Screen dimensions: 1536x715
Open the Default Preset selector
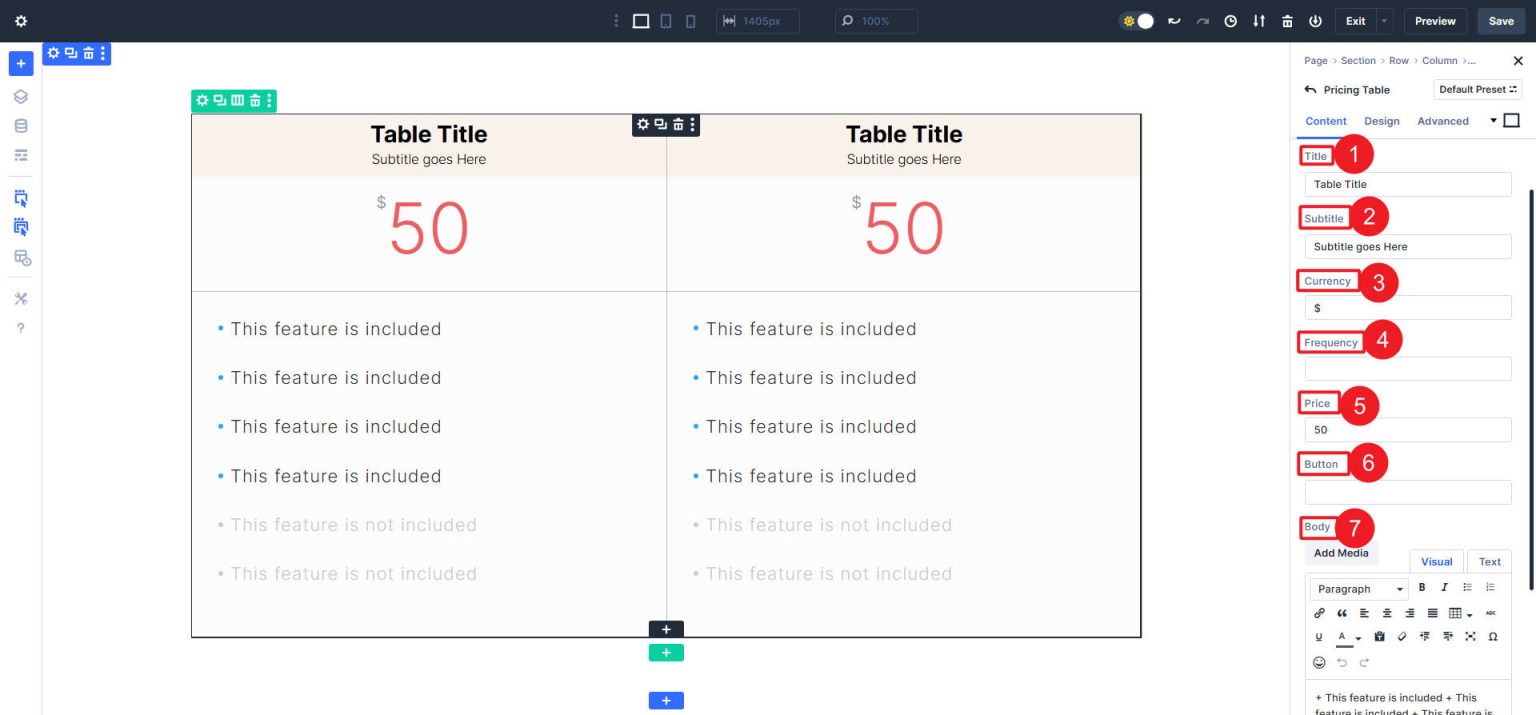tap(1477, 89)
